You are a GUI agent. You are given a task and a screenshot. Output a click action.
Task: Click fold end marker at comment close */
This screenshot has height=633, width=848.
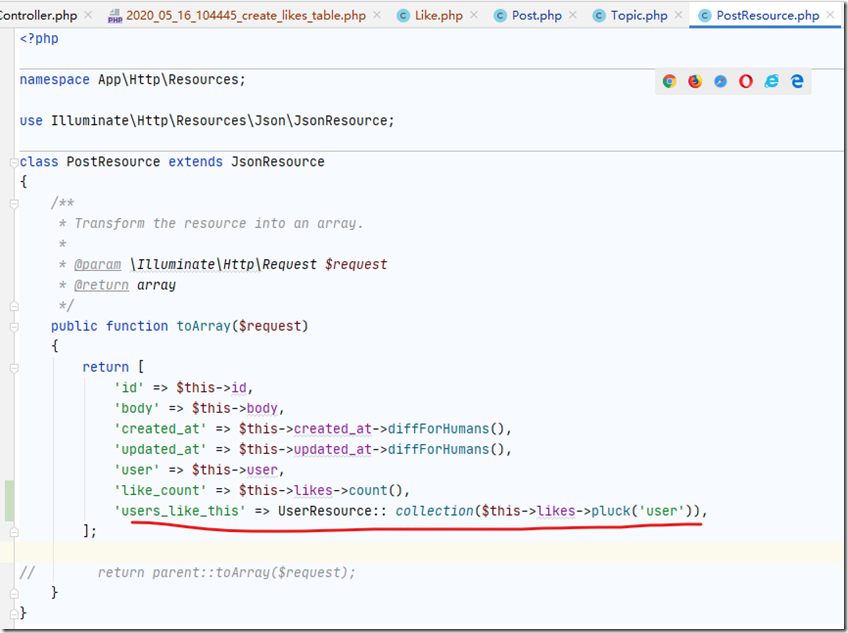[x=14, y=306]
